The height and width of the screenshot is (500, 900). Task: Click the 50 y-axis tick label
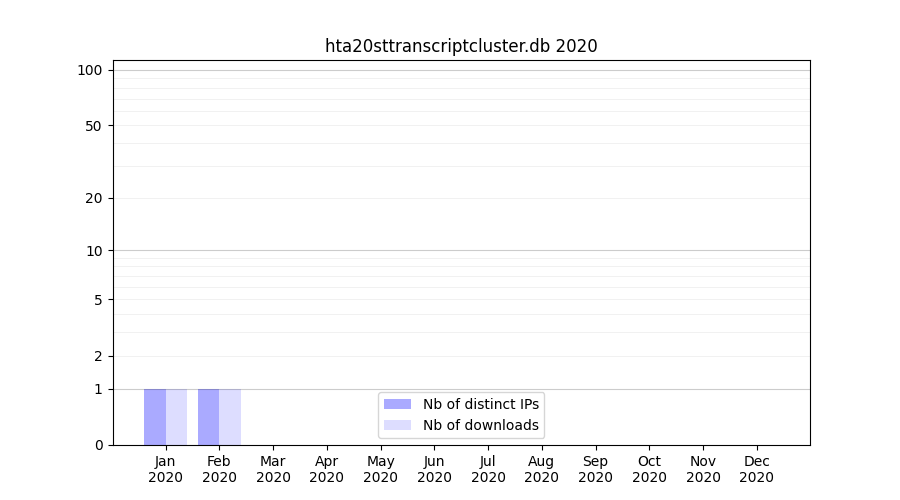[93, 126]
